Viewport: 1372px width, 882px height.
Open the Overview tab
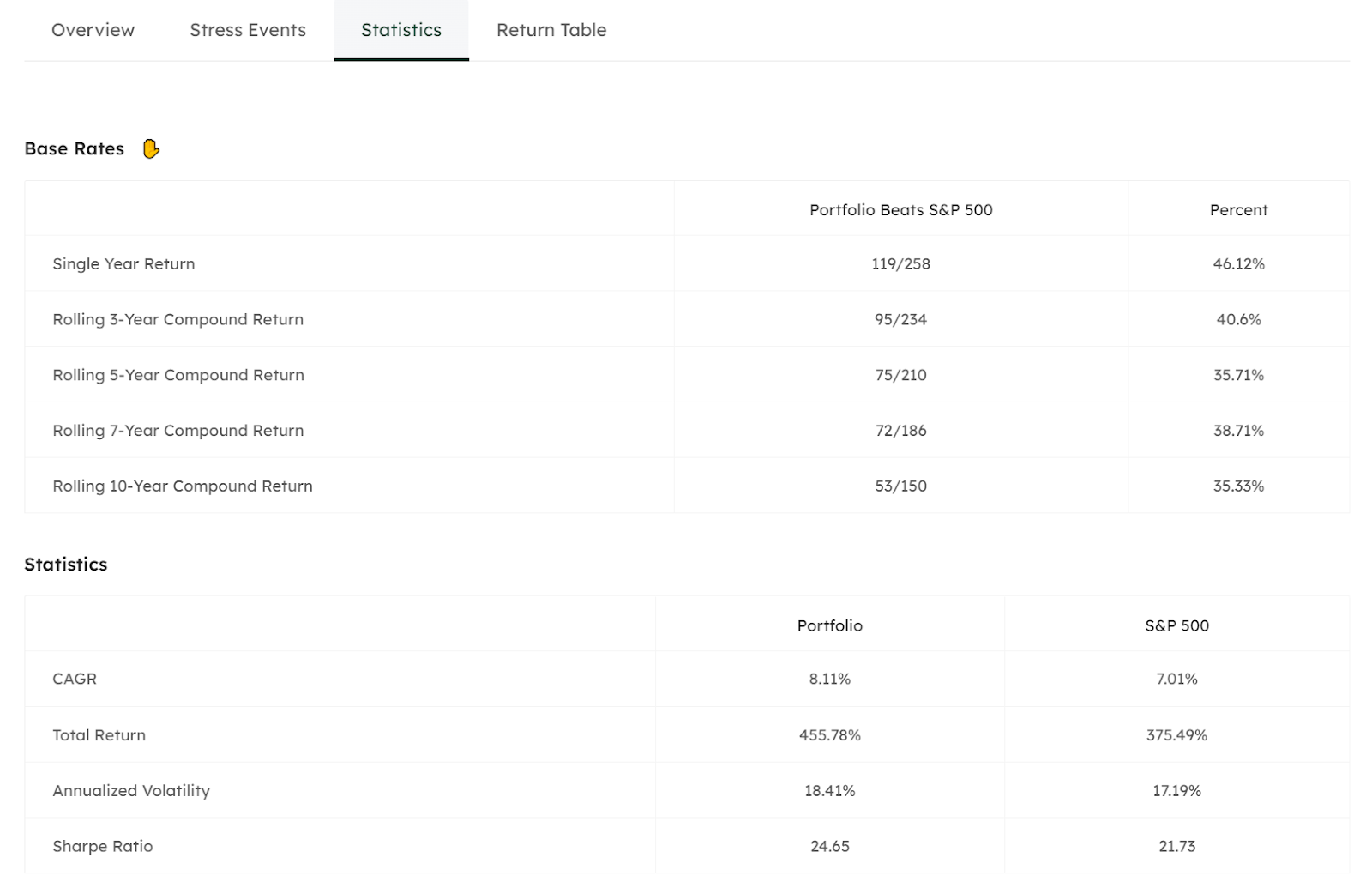pos(93,30)
